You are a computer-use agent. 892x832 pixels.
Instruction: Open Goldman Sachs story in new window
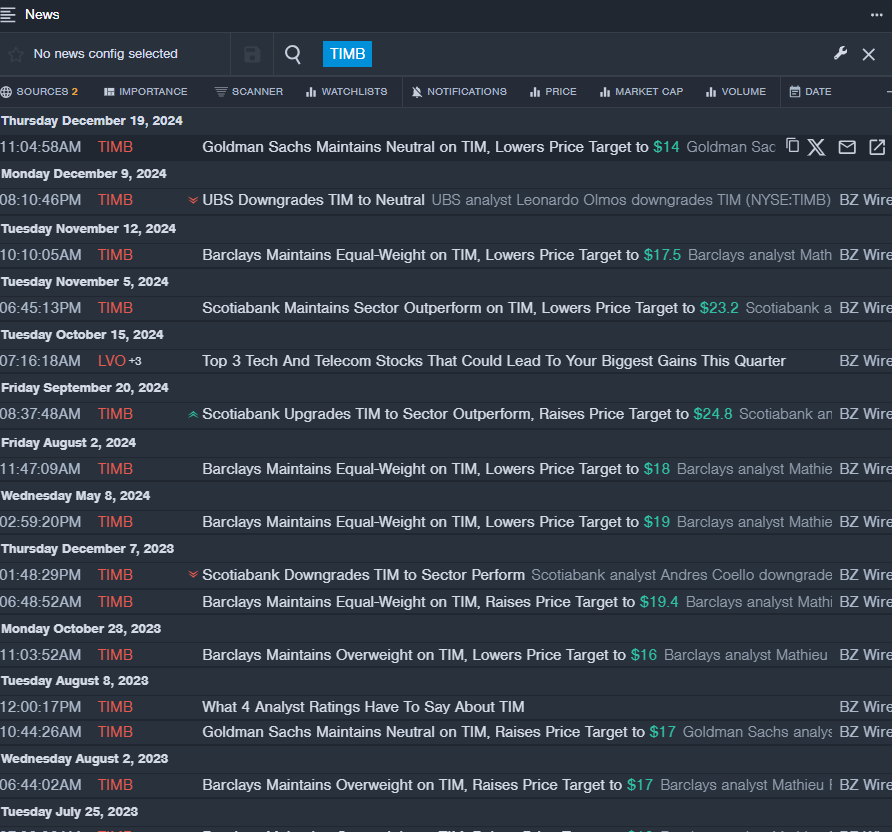(877, 147)
